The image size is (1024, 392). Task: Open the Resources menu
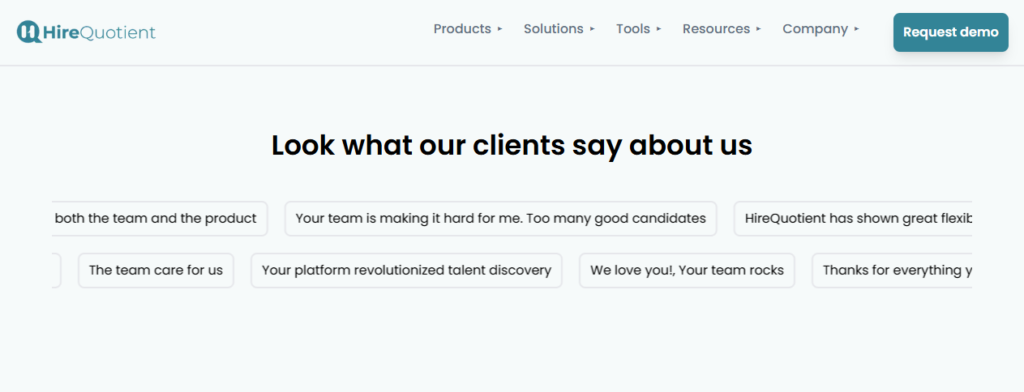(x=716, y=29)
